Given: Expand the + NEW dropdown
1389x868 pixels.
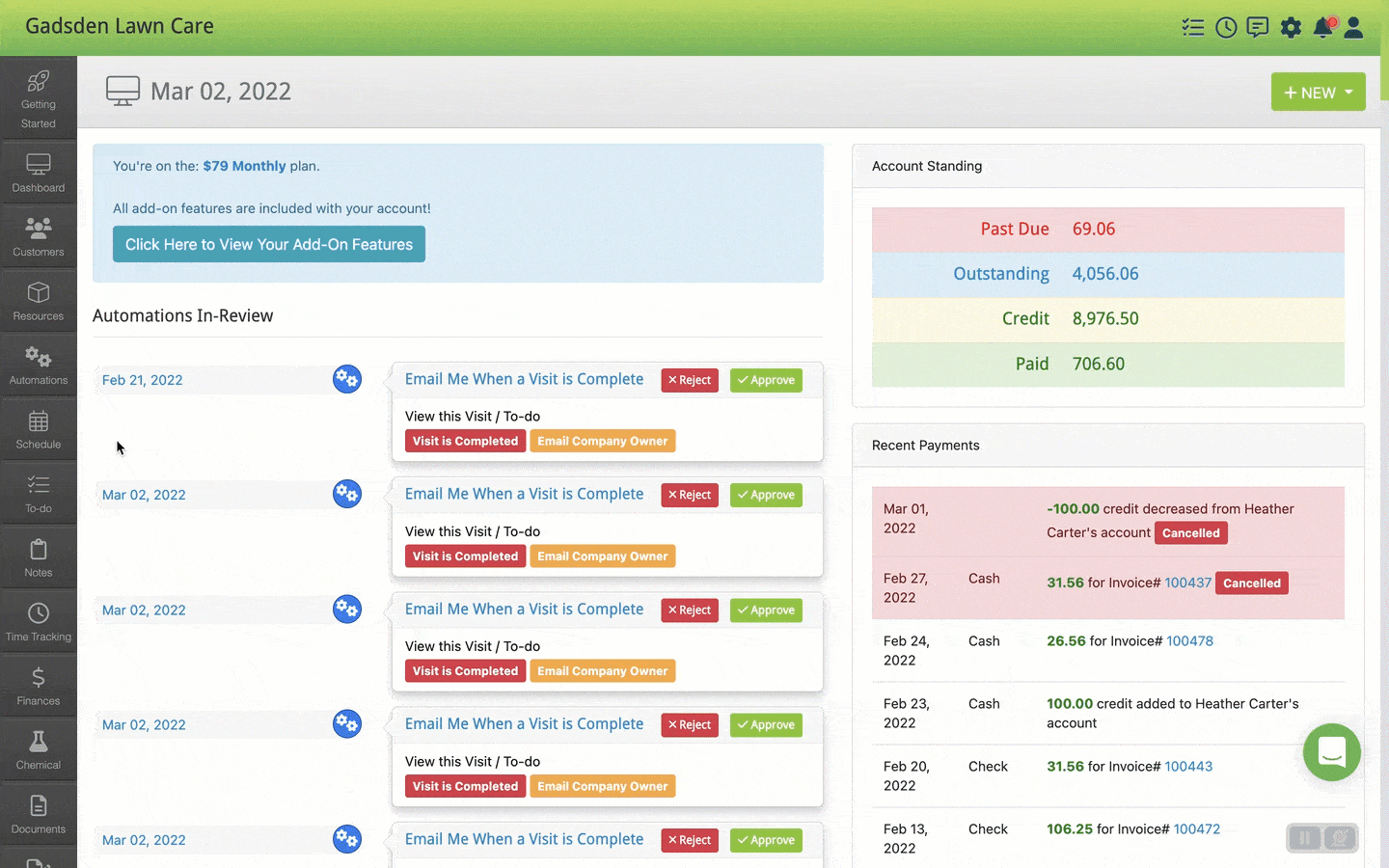Looking at the screenshot, I should pyautogui.click(x=1319, y=93).
